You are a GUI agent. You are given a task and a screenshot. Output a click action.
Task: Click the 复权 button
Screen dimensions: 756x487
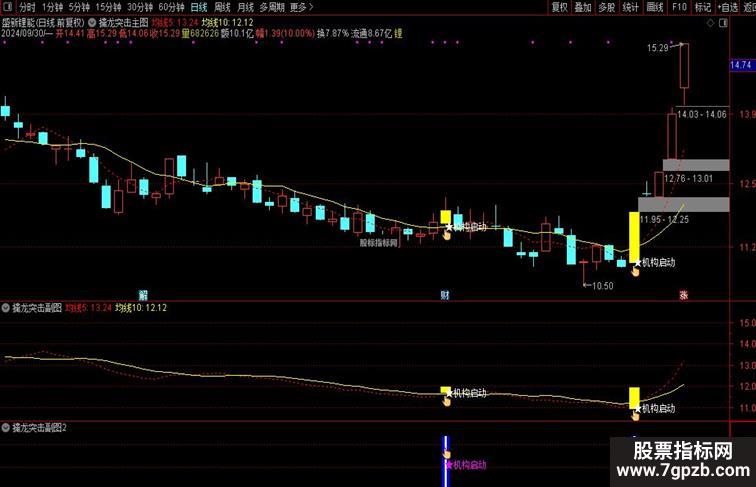pos(560,7)
